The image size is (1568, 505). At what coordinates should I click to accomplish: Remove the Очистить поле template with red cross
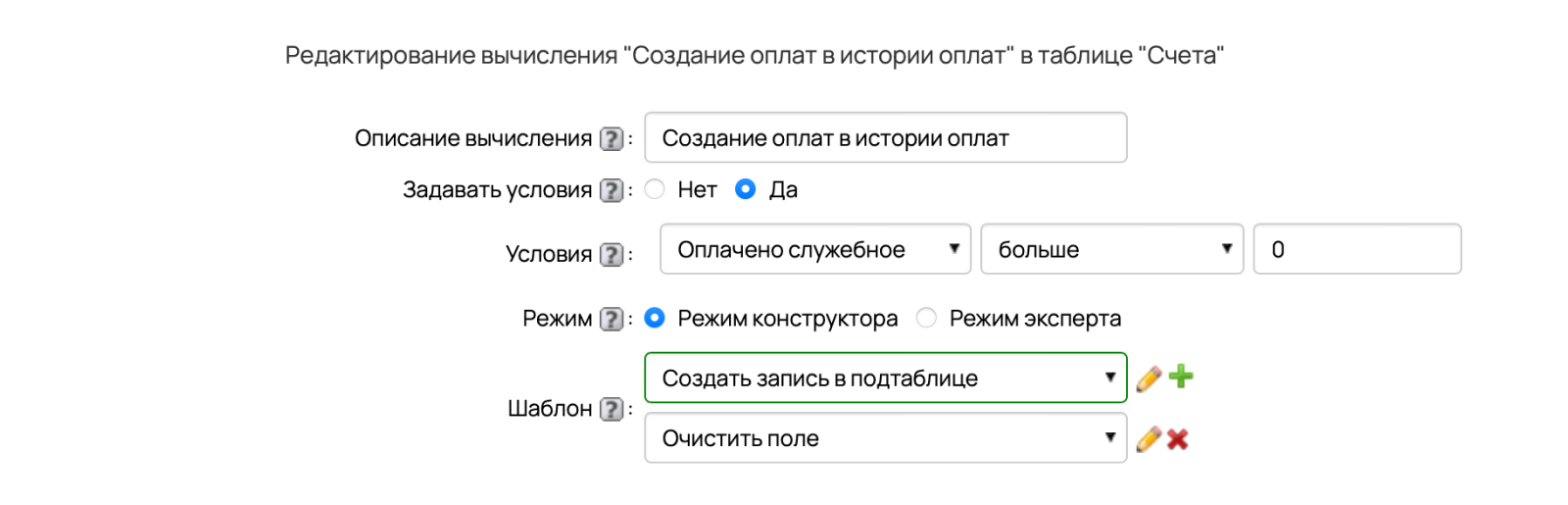[x=1178, y=439]
